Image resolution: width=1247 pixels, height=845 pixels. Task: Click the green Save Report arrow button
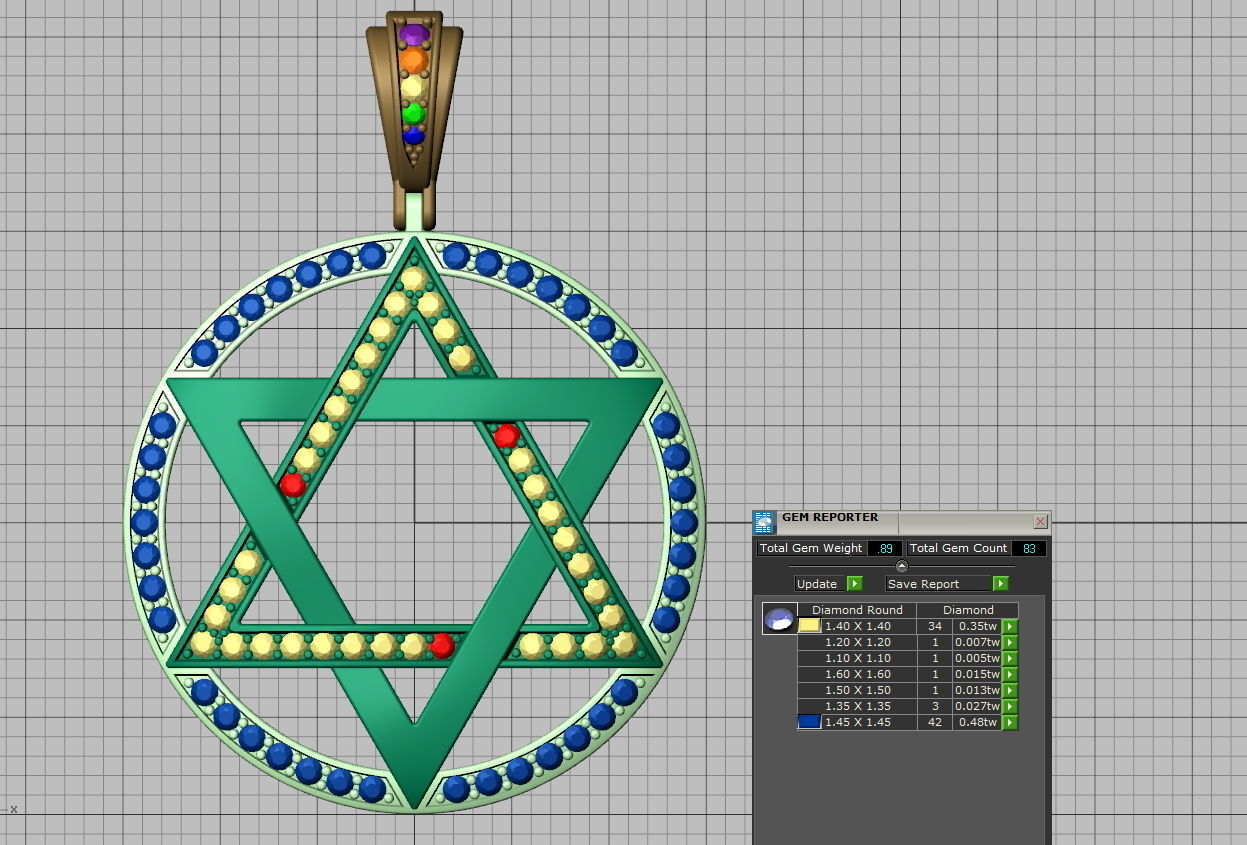(1000, 583)
